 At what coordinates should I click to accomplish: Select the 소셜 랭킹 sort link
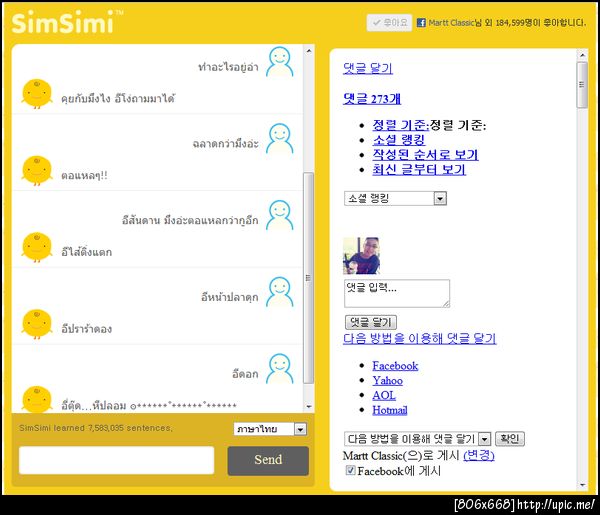(x=399, y=140)
